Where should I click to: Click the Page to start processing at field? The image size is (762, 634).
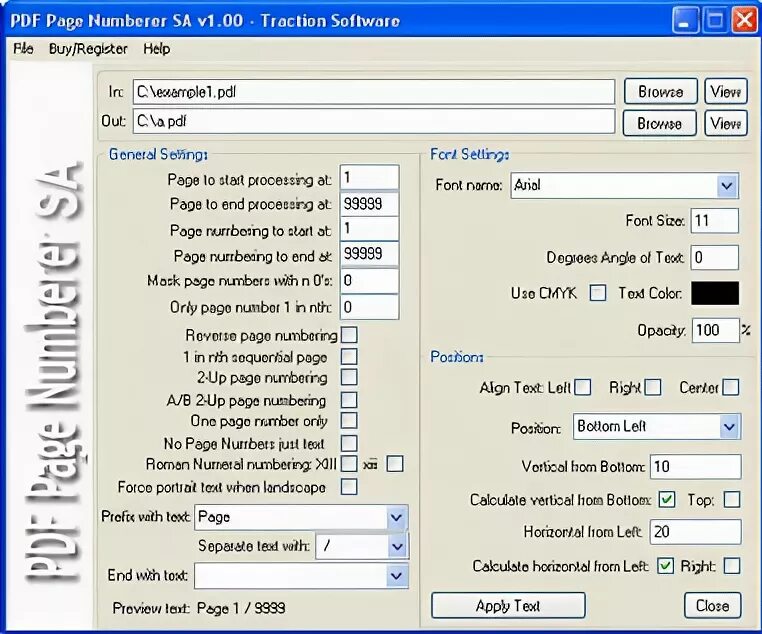tap(369, 177)
